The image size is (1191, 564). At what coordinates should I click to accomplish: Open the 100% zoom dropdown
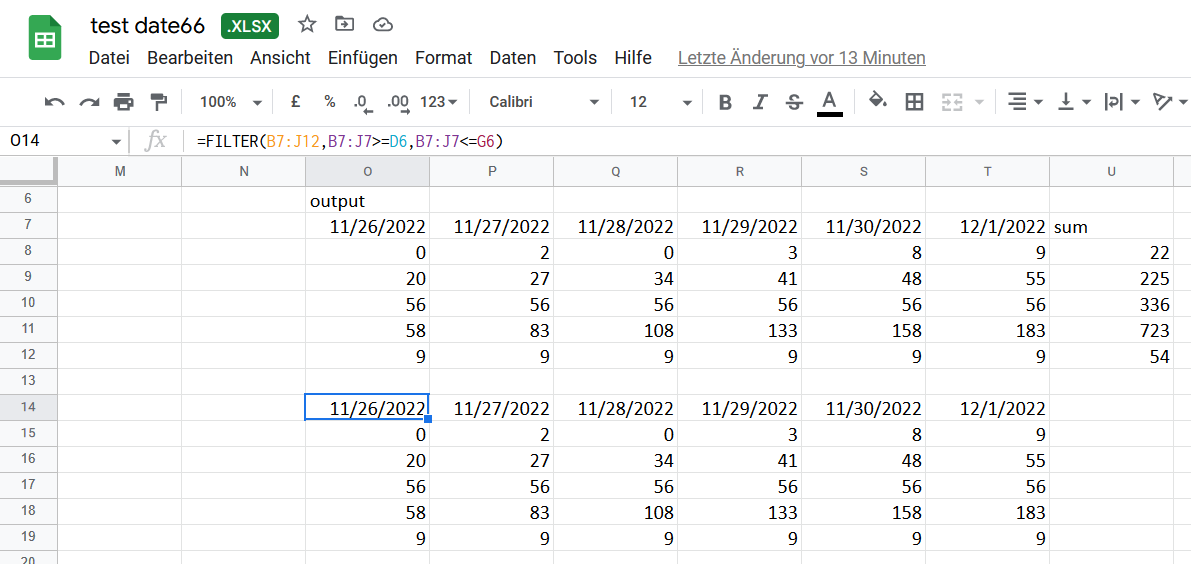231,102
